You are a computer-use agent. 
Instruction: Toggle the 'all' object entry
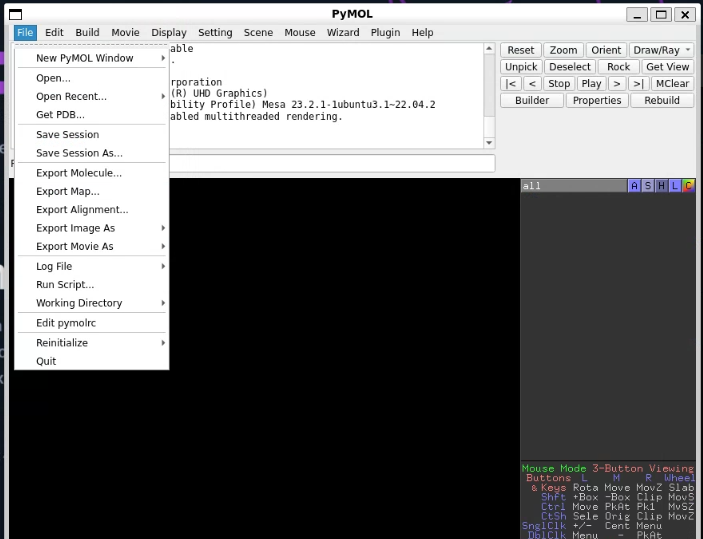572,186
